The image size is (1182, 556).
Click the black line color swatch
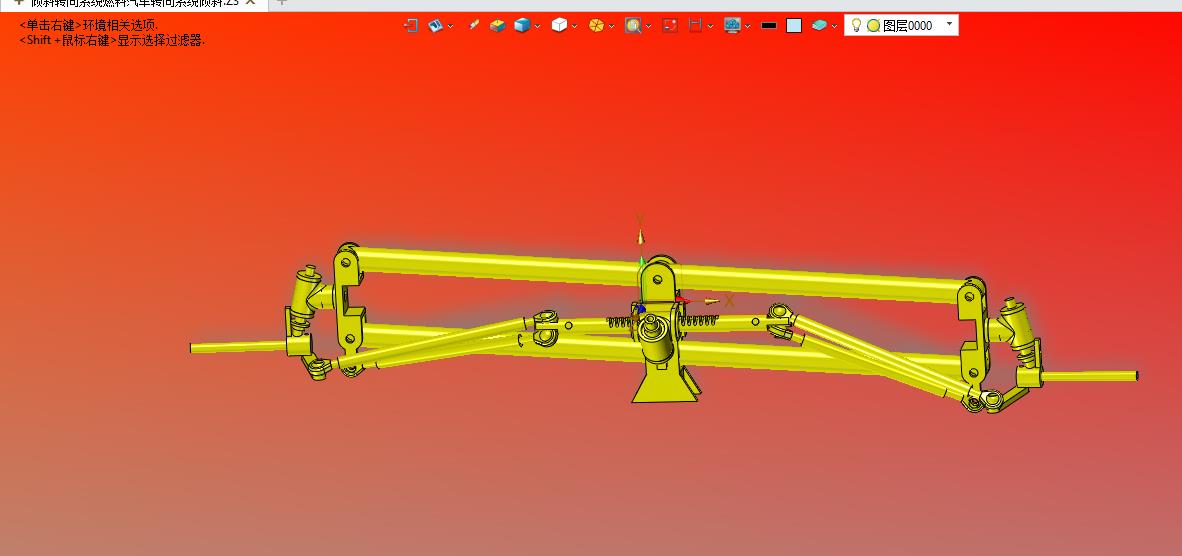click(x=769, y=26)
